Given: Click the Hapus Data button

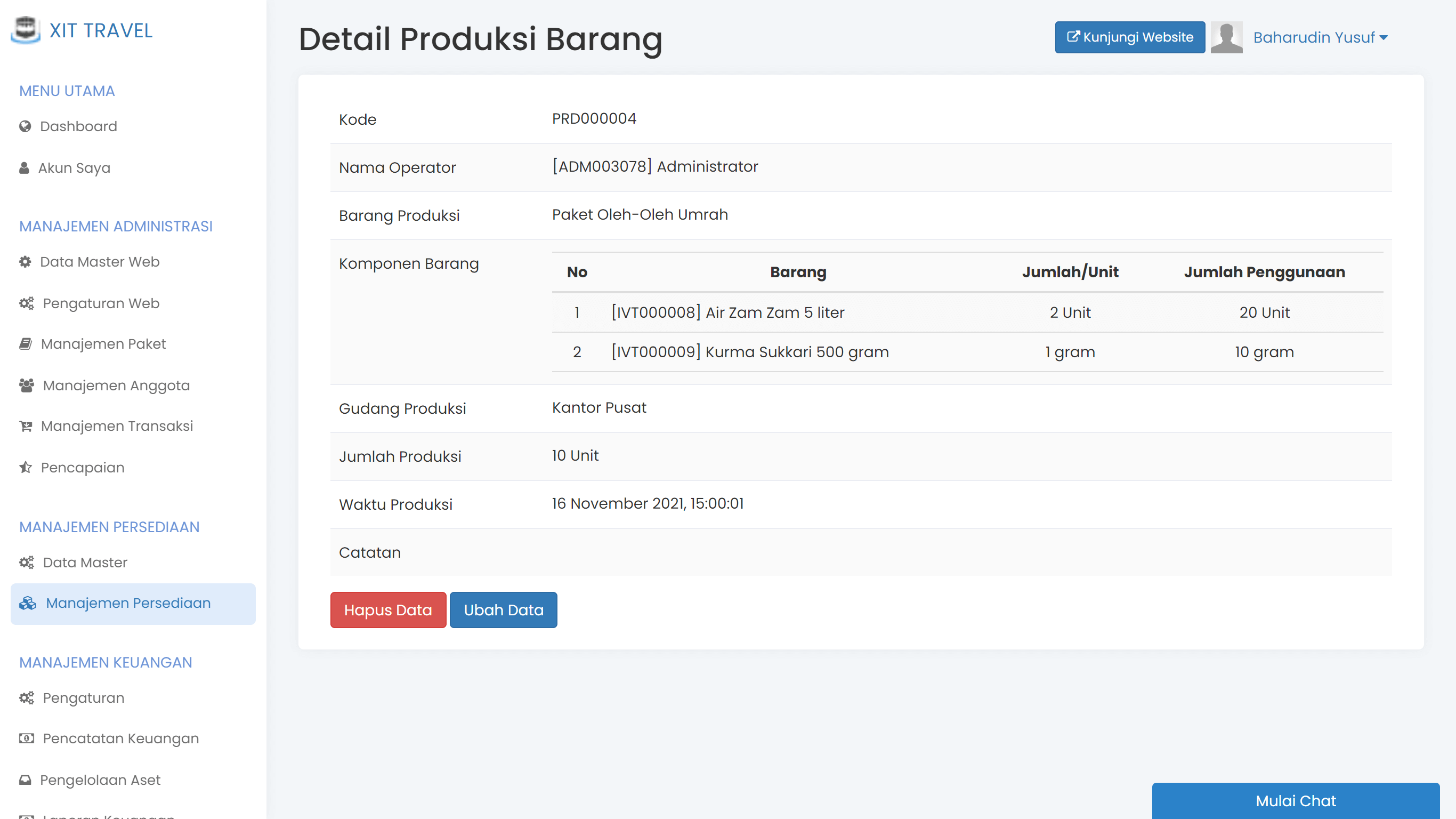Looking at the screenshot, I should tap(388, 610).
